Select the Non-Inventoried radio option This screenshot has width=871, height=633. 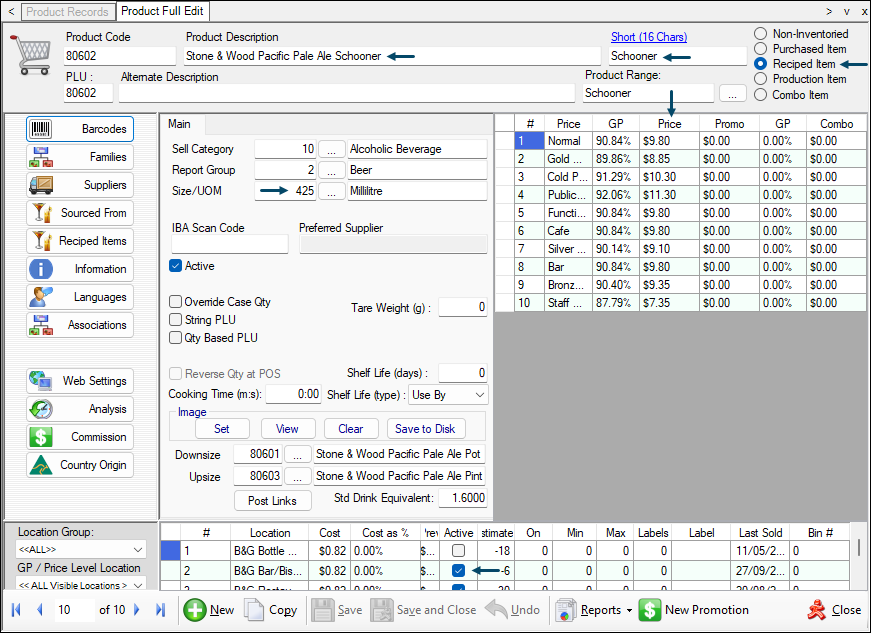760,34
